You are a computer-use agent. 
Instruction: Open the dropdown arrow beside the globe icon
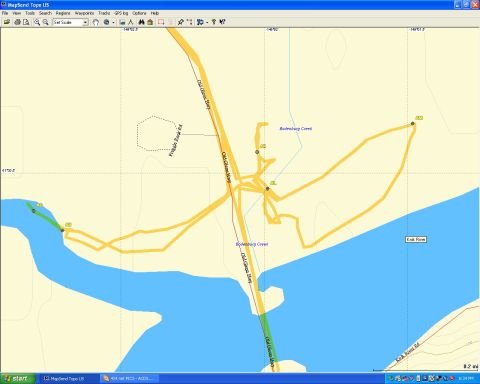113,22
